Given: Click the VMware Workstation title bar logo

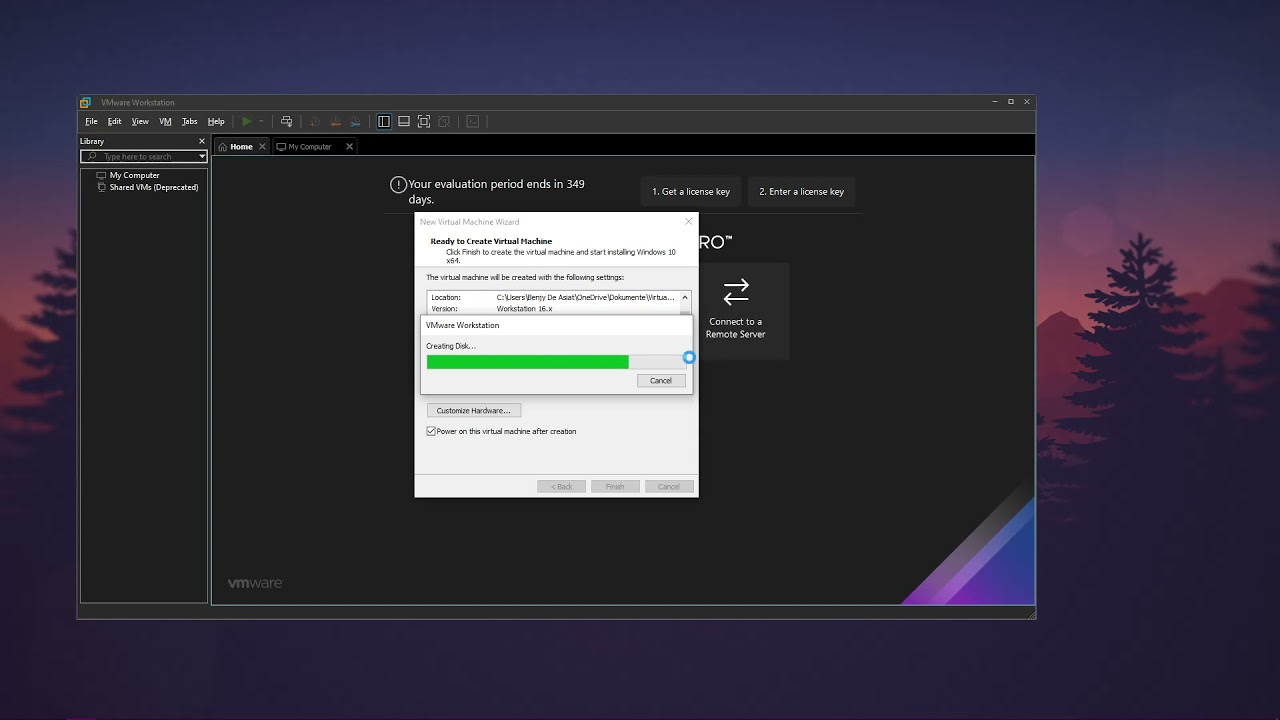Looking at the screenshot, I should (86, 102).
